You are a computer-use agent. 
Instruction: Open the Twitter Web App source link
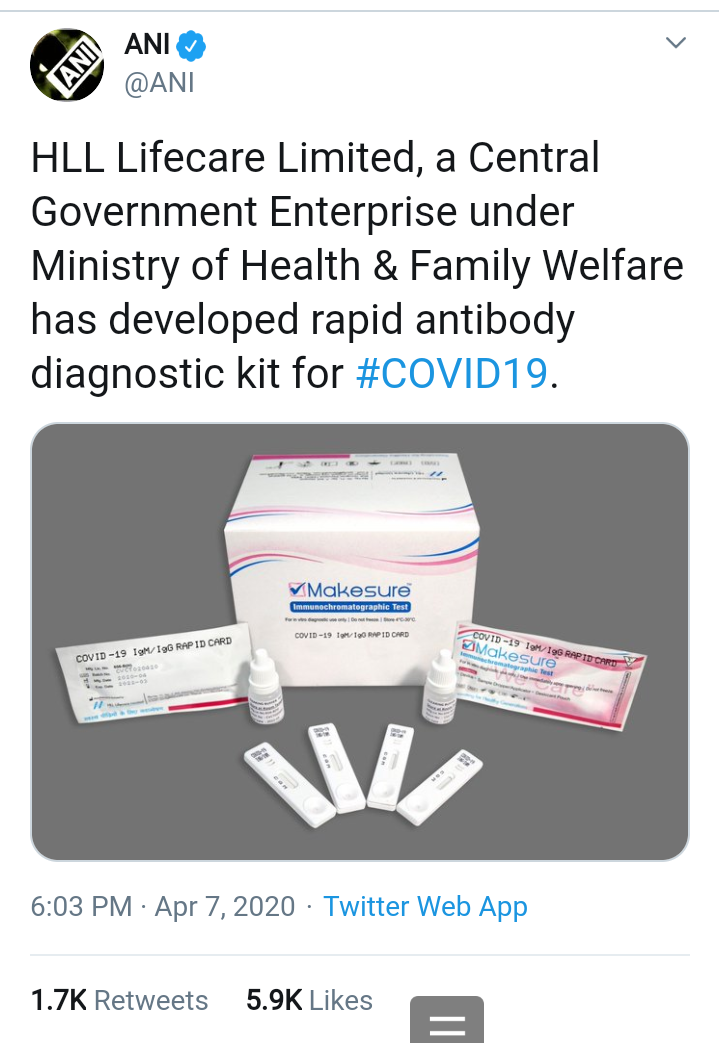coord(426,907)
